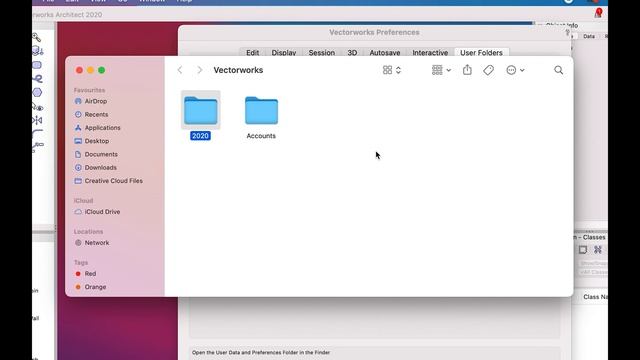Viewport: 640px width, 360px height.
Task: Select the Mirror tool in Vectorworks palette
Action: pyautogui.click(x=37, y=120)
